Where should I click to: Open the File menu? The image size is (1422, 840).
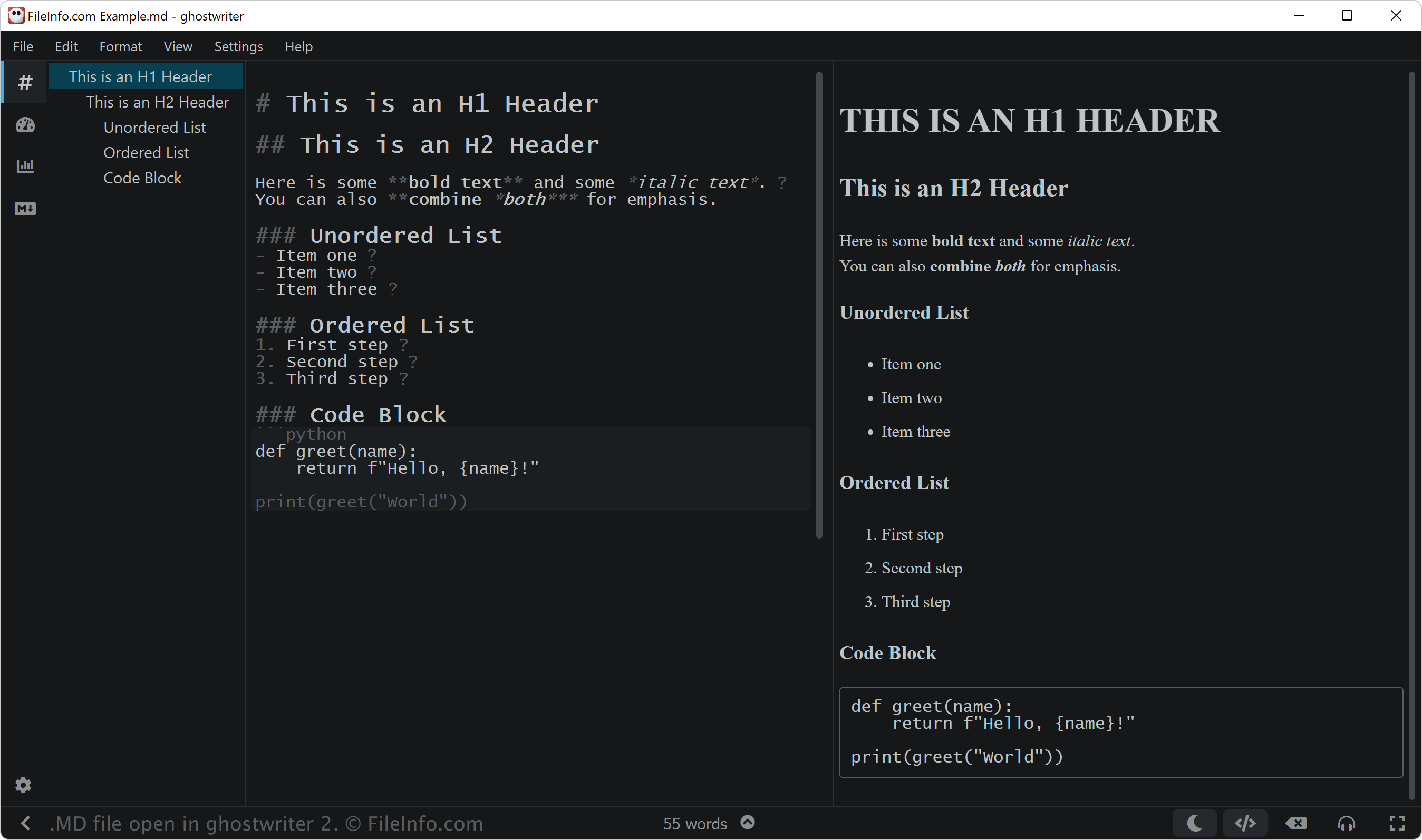click(23, 46)
